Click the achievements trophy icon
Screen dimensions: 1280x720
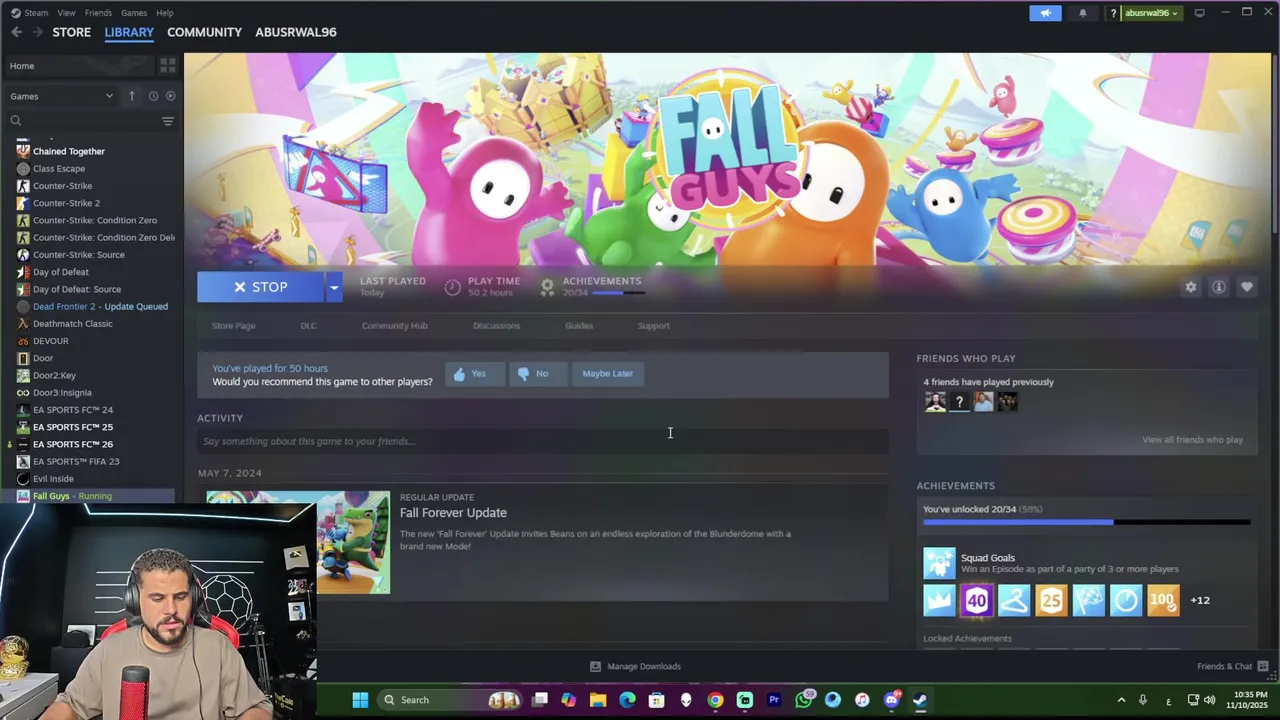pyautogui.click(x=547, y=287)
